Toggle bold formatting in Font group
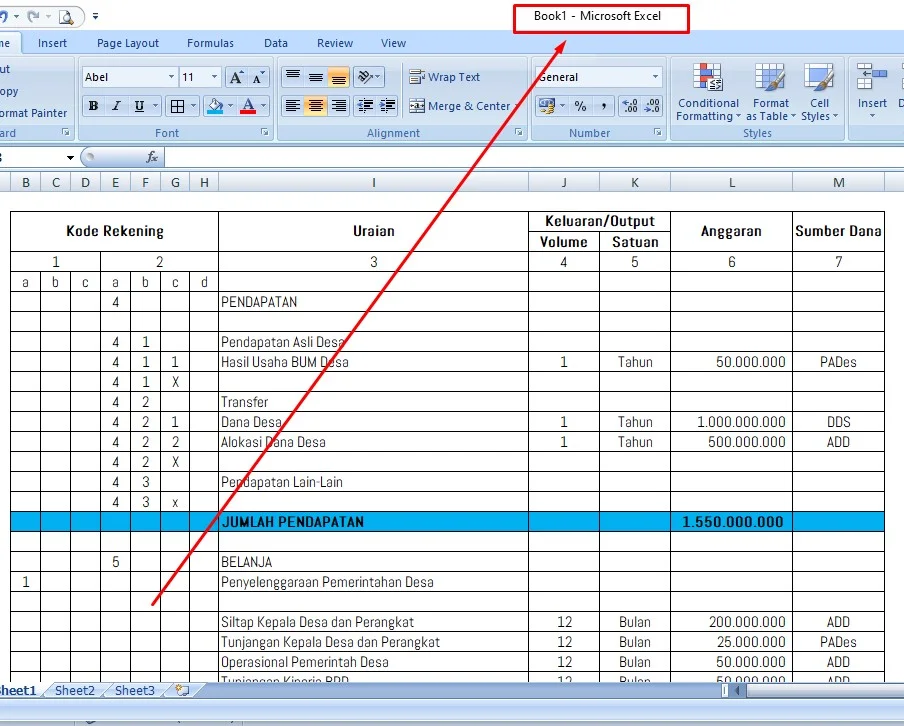This screenshot has height=726, width=904. tap(93, 106)
